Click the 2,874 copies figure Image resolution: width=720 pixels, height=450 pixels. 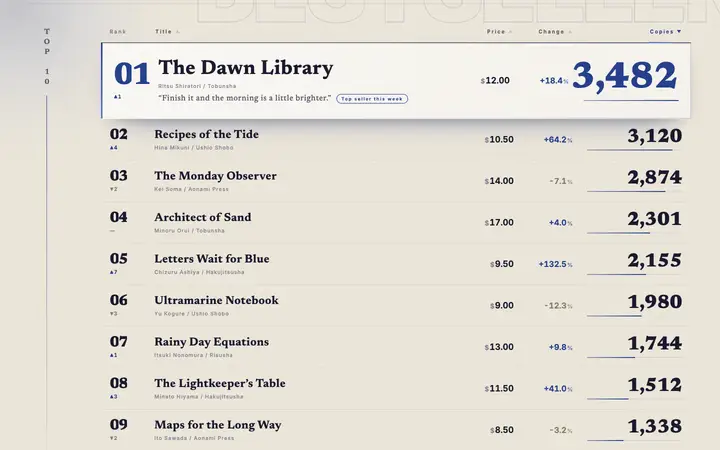[655, 177]
